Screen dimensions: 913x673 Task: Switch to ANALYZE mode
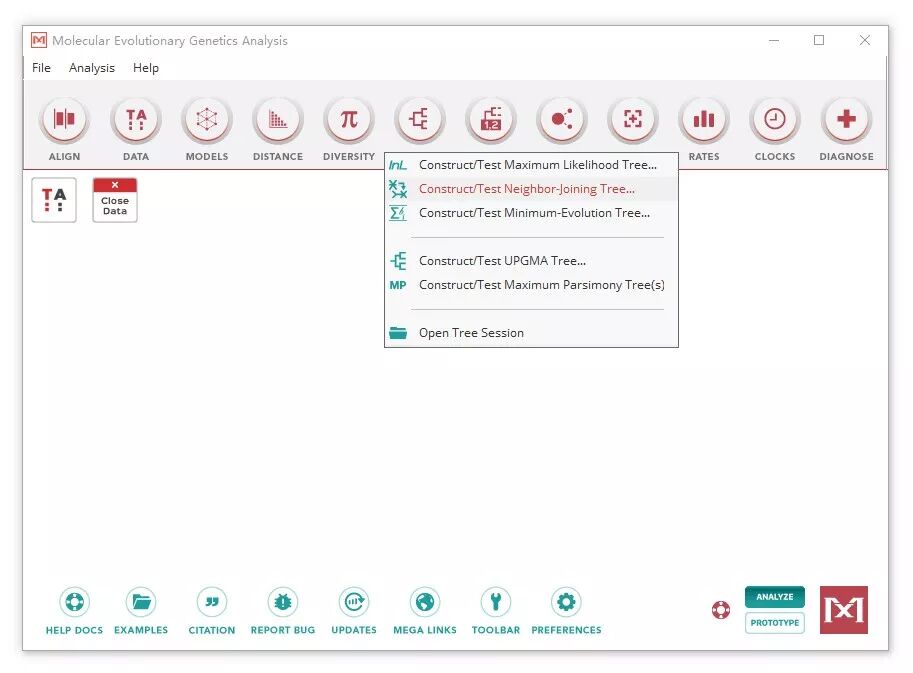coord(775,597)
